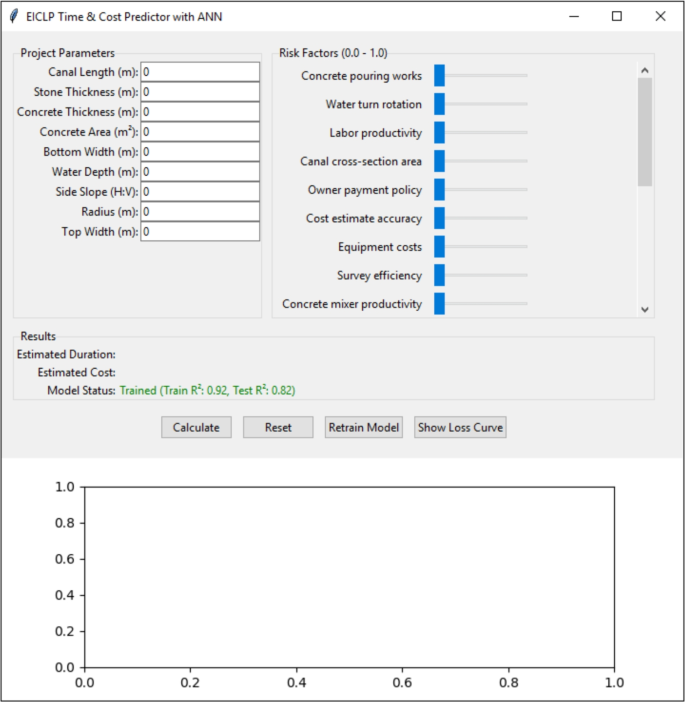Click the Concrete Area input field
685x702 pixels.
click(200, 132)
